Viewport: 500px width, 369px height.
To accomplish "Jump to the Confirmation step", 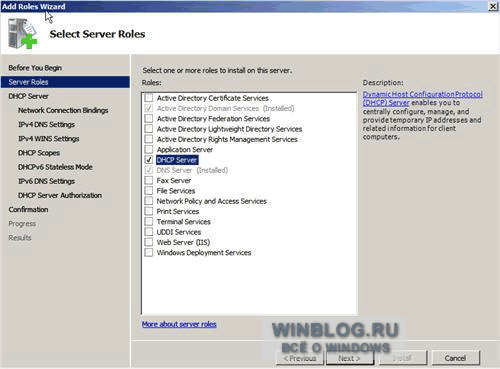I will [28, 209].
